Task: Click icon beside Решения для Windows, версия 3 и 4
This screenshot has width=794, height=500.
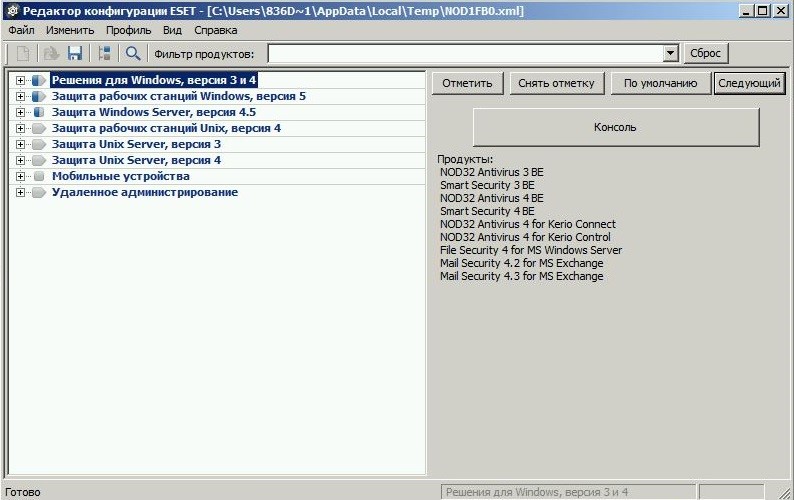Action: tap(38, 81)
